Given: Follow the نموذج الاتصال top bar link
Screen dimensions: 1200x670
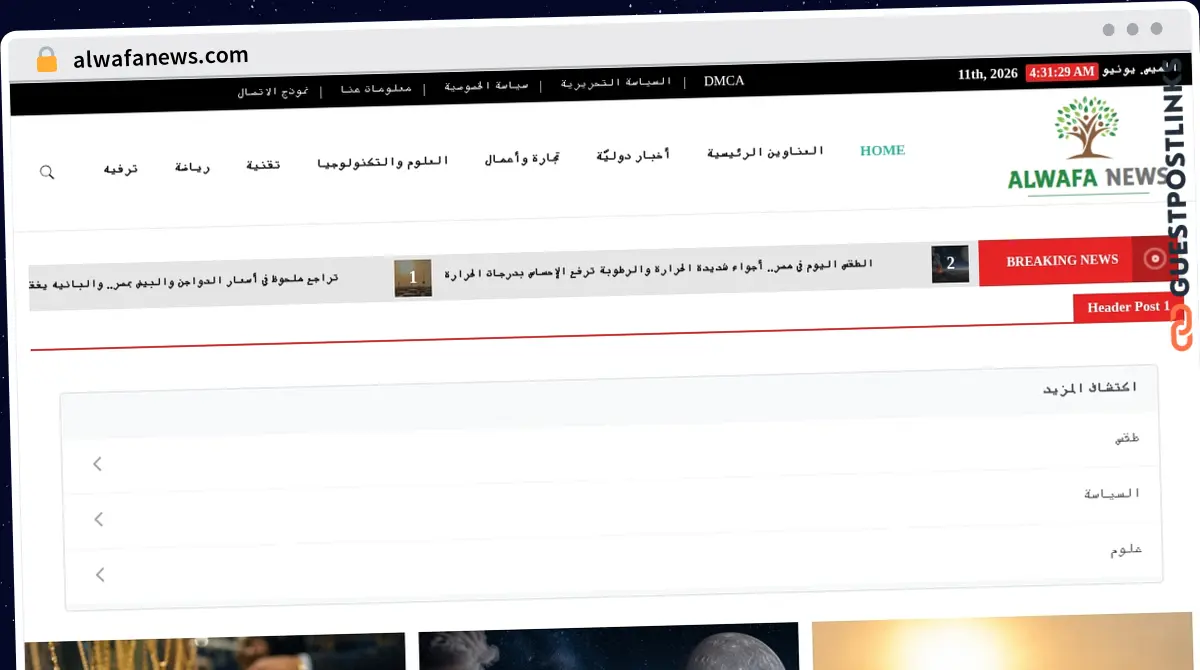Looking at the screenshot, I should (273, 92).
